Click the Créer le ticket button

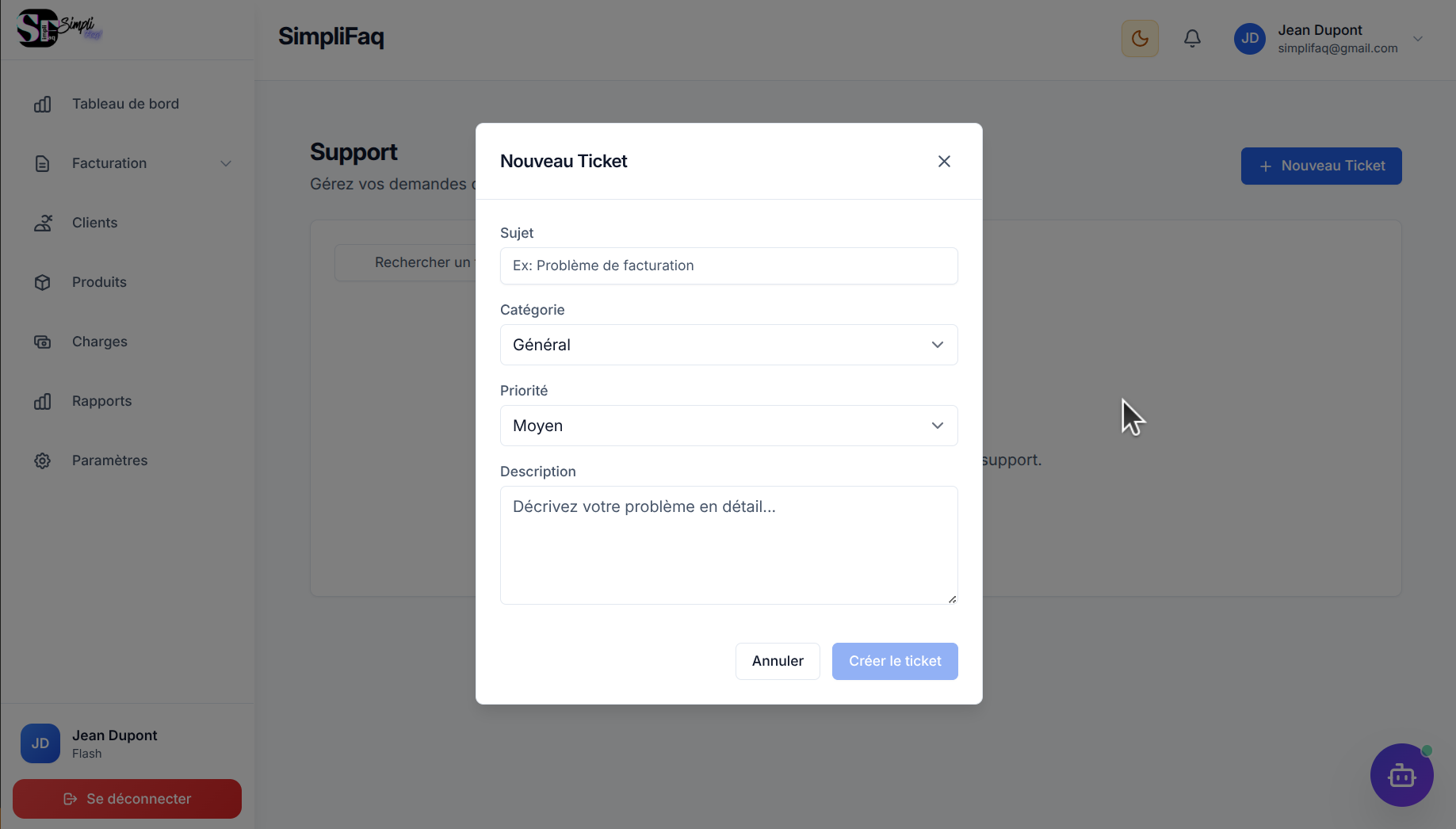click(894, 661)
